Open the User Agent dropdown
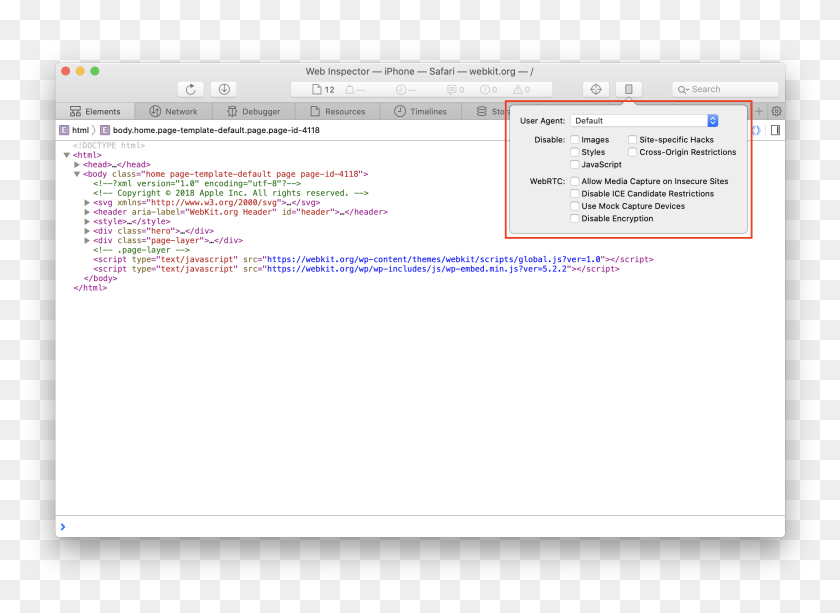This screenshot has width=840, height=613. [x=644, y=121]
